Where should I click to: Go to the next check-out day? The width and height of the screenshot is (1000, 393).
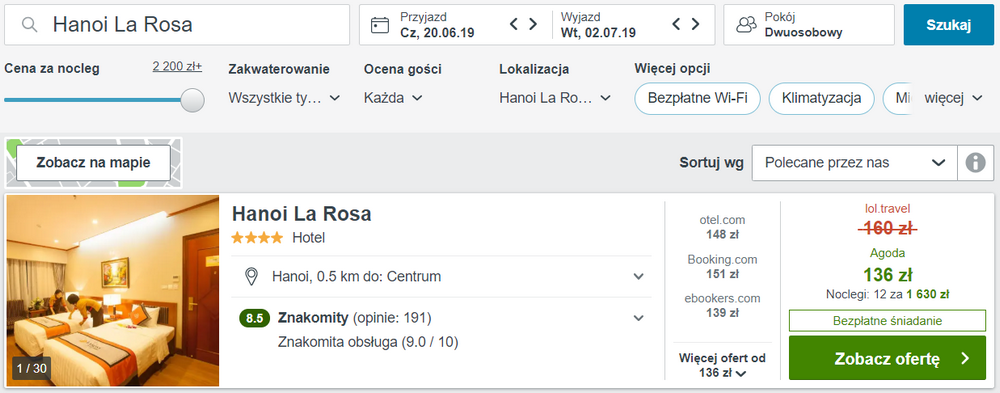(x=695, y=25)
